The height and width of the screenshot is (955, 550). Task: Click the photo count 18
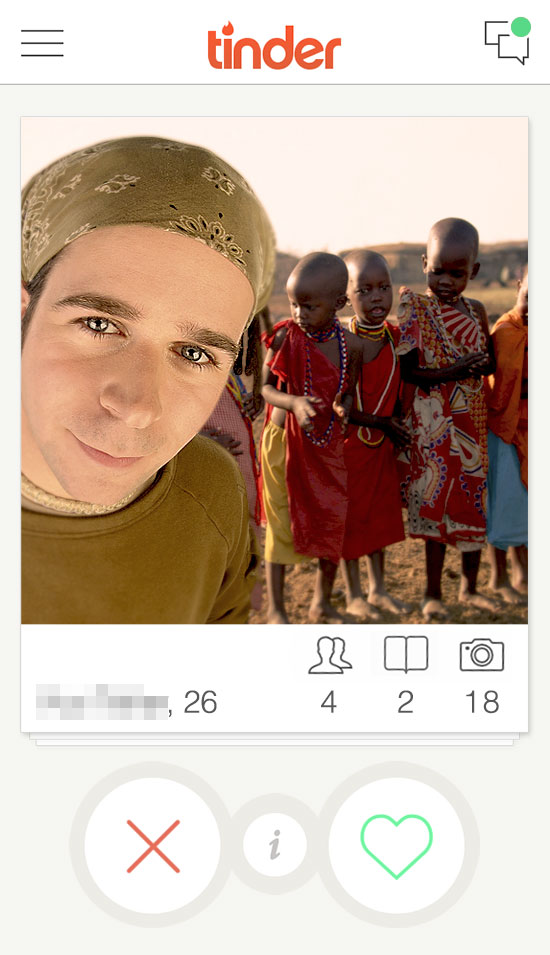click(x=482, y=702)
